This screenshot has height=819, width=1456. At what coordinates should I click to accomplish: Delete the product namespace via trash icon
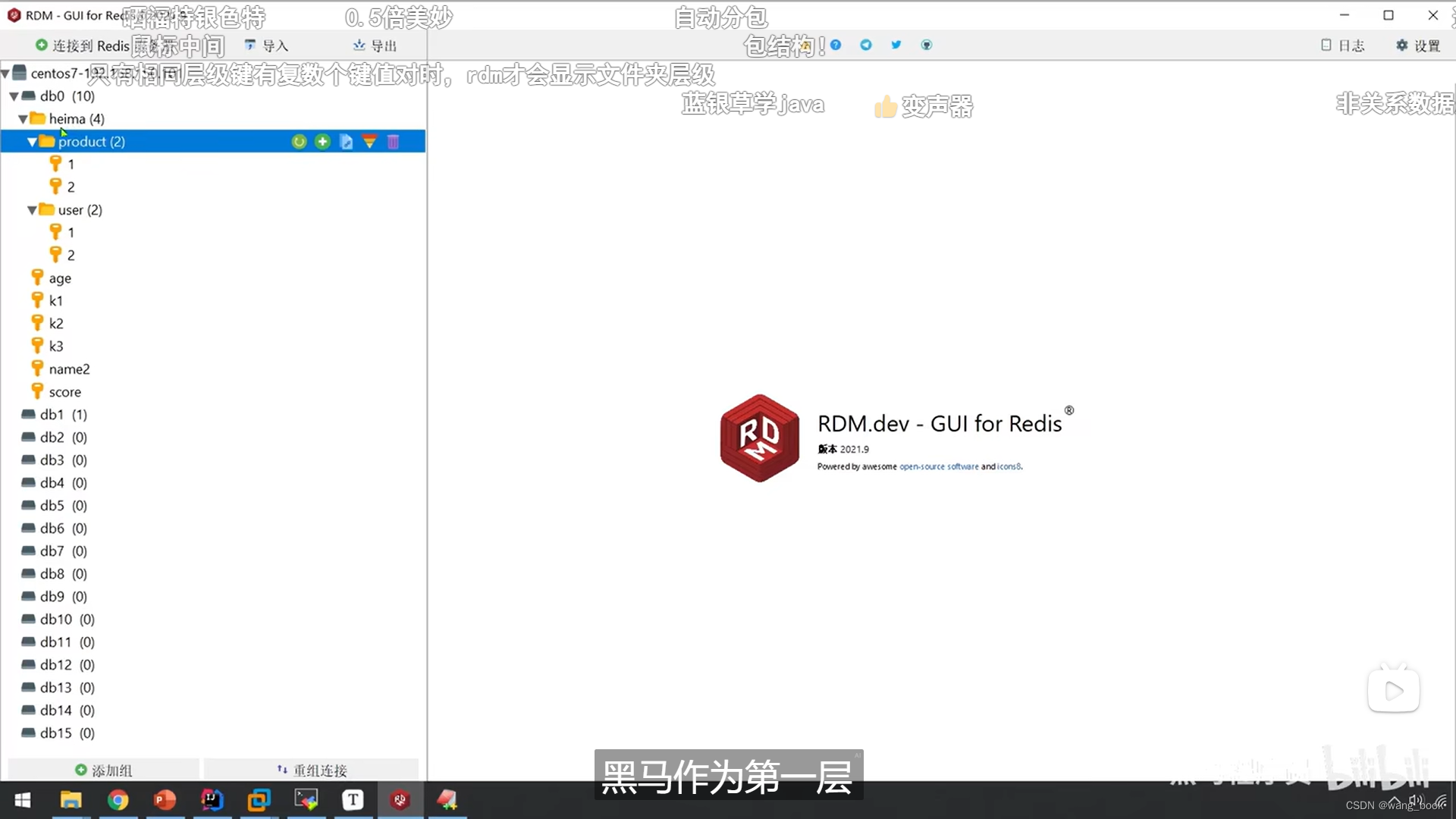[393, 141]
